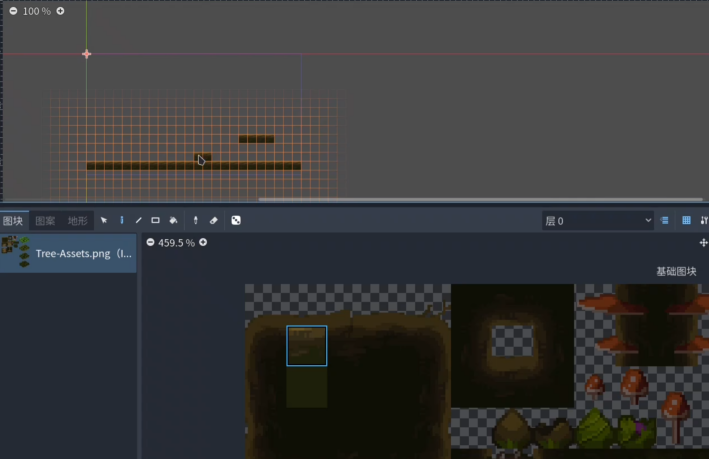Switch to the 图块 tab
The height and width of the screenshot is (459, 709).
point(13,220)
